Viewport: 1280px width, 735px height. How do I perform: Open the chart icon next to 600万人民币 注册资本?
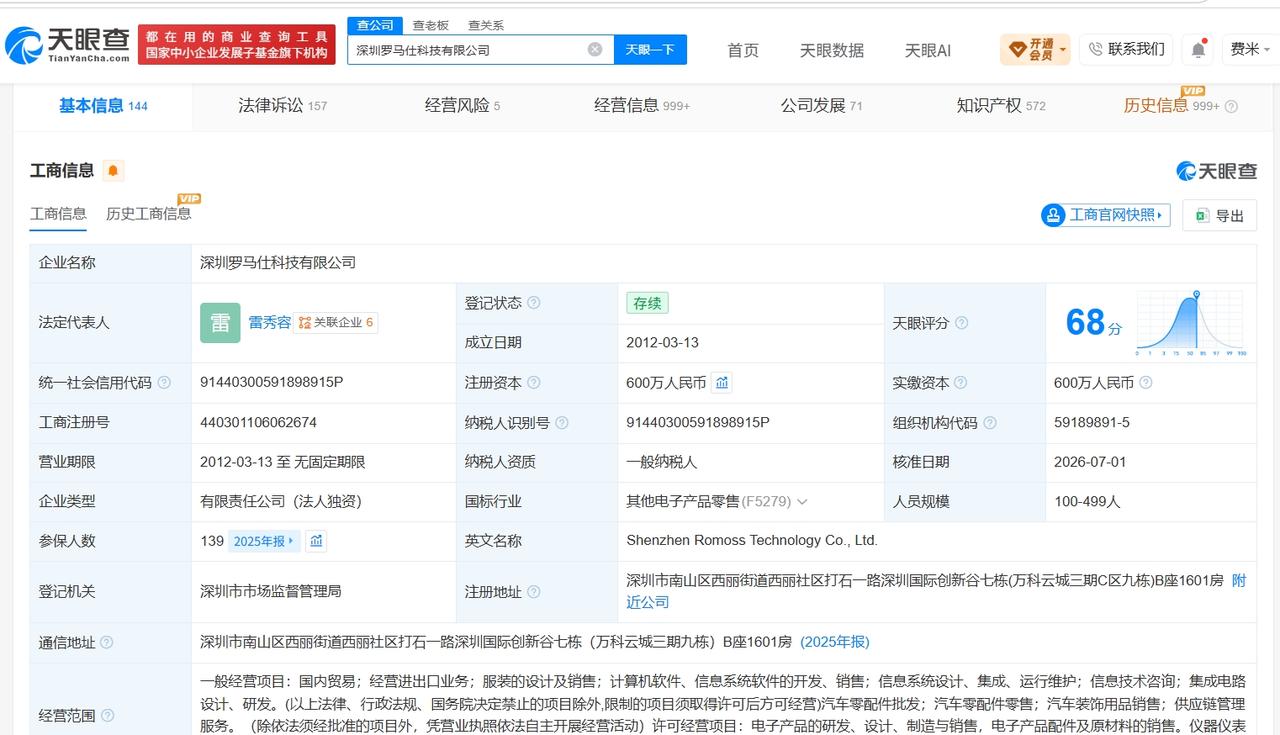click(x=722, y=382)
